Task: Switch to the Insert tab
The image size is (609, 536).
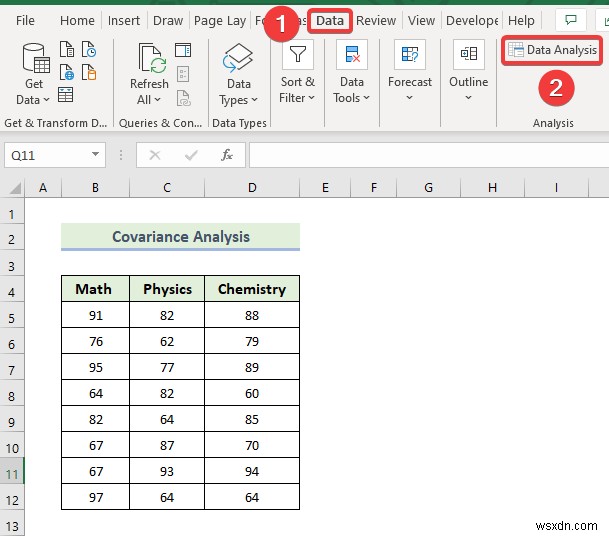Action: [x=124, y=20]
